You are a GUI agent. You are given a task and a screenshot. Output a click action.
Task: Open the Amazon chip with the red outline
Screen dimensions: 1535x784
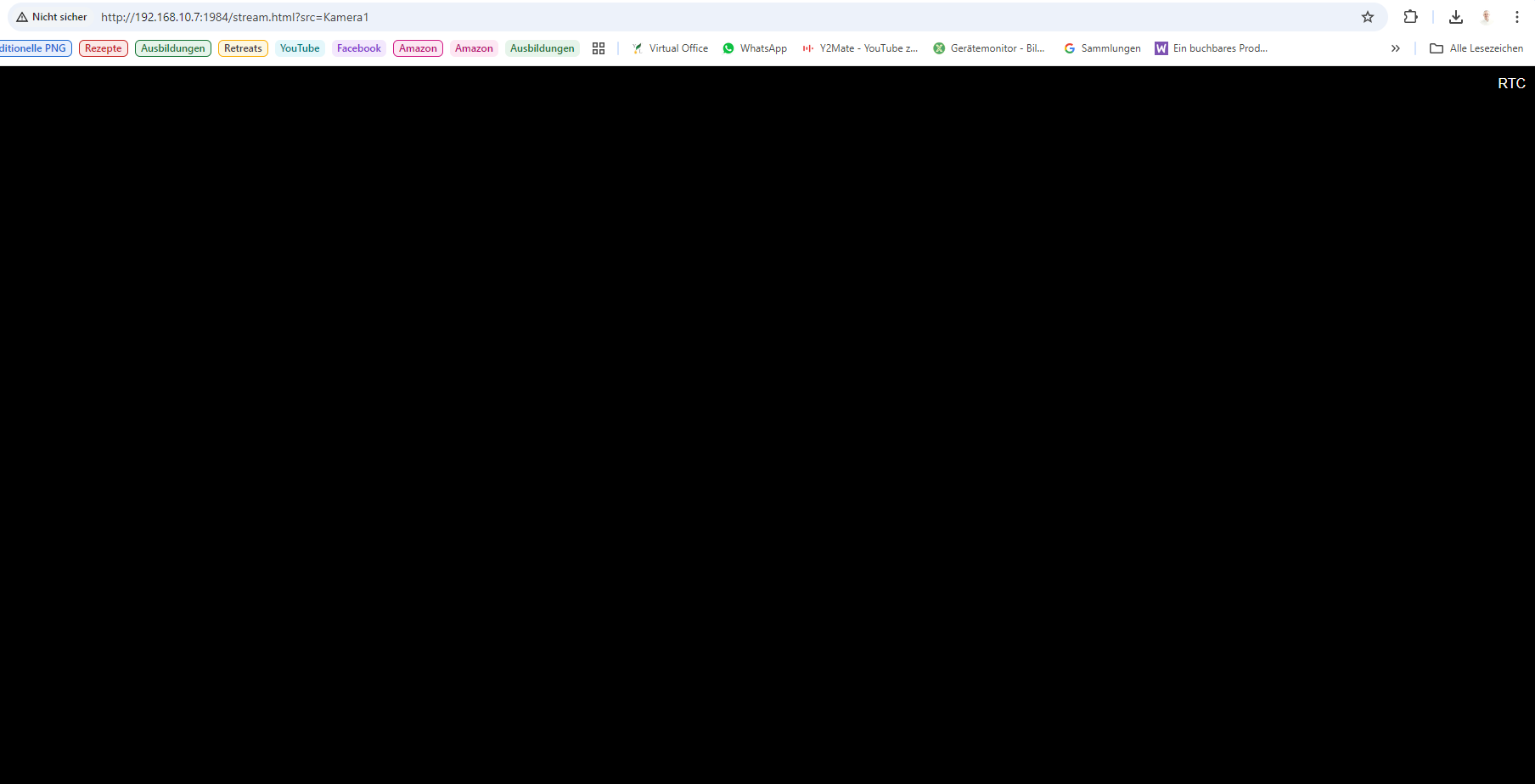[418, 48]
